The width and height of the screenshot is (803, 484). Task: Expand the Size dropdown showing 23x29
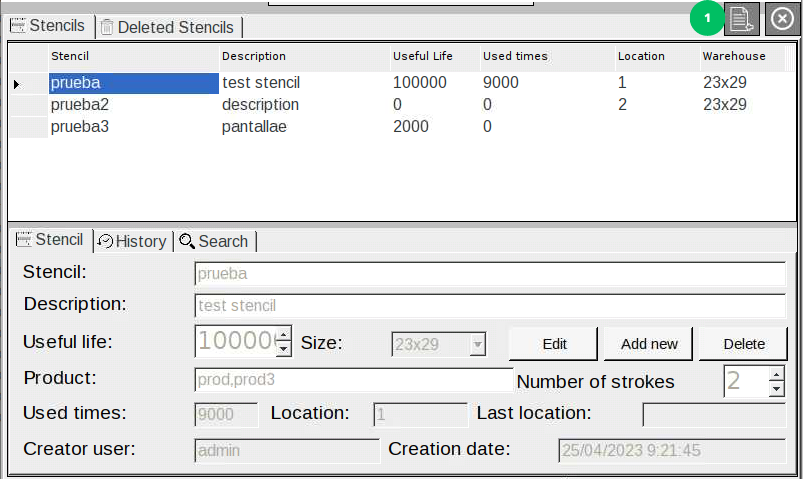point(477,344)
